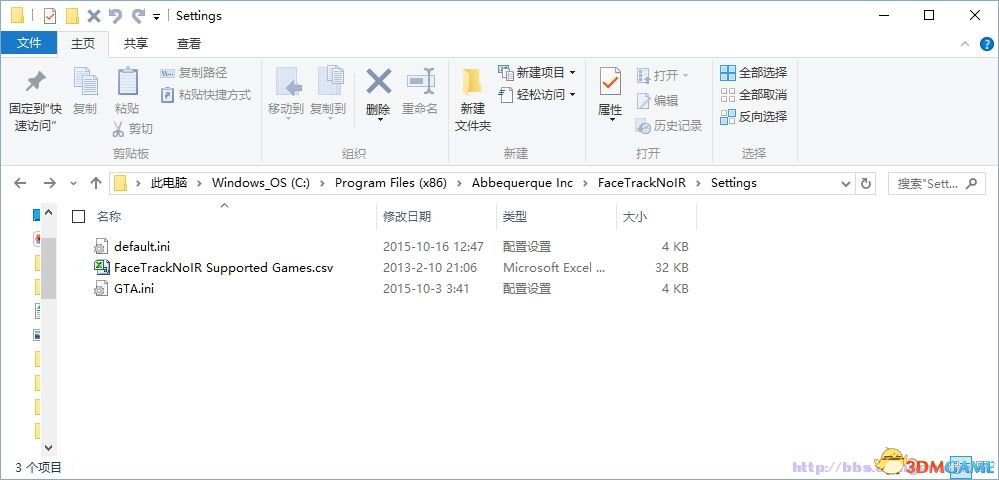
Task: Select FaceTrackNoIR Supported Games.csv
Action: click(x=224, y=268)
